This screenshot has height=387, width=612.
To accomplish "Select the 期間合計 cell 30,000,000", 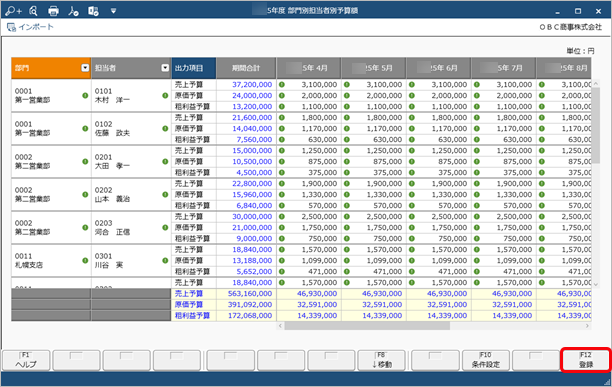I will coord(246,217).
